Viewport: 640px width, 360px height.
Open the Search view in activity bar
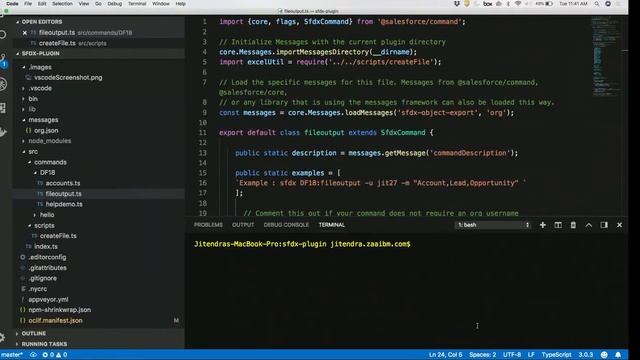pos(3,35)
